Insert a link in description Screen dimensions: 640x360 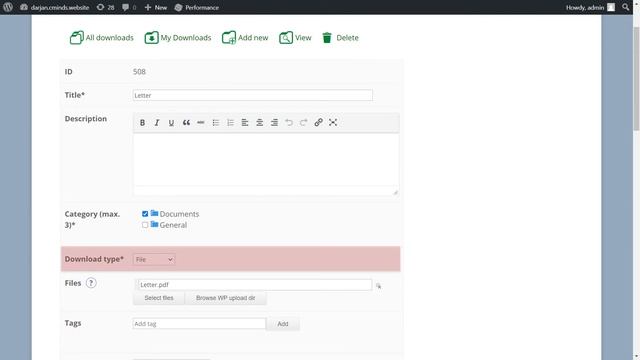point(318,122)
